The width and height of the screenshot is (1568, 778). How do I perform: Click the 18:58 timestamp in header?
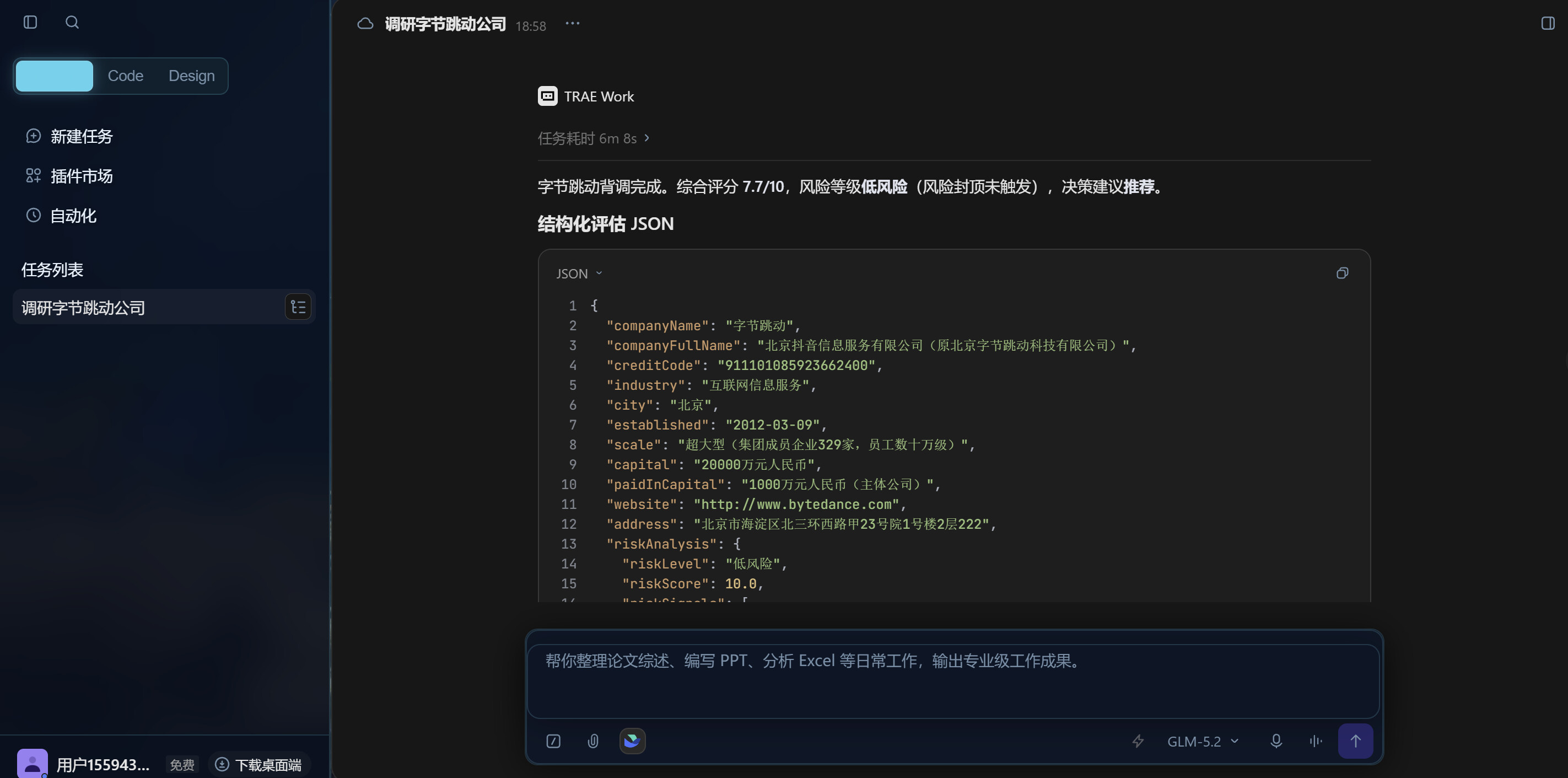tap(531, 26)
